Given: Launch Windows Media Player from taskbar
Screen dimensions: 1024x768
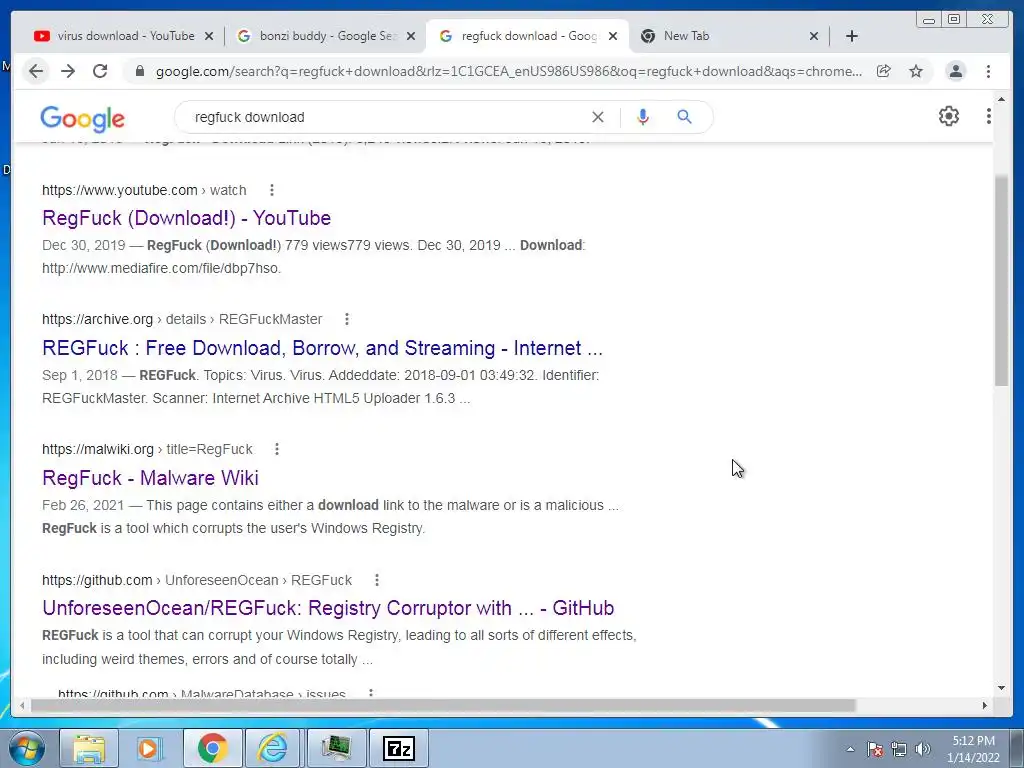Looking at the screenshot, I should pos(148,748).
